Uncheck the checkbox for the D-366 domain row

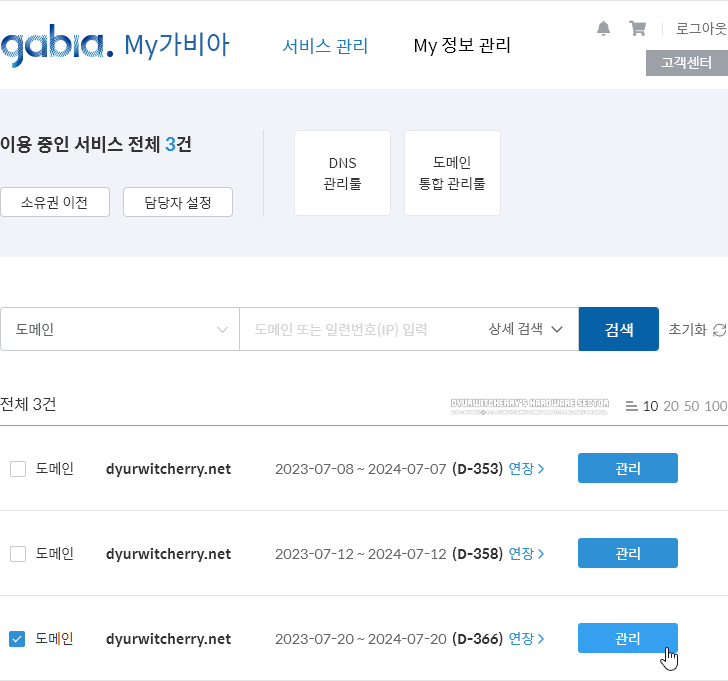(17, 639)
